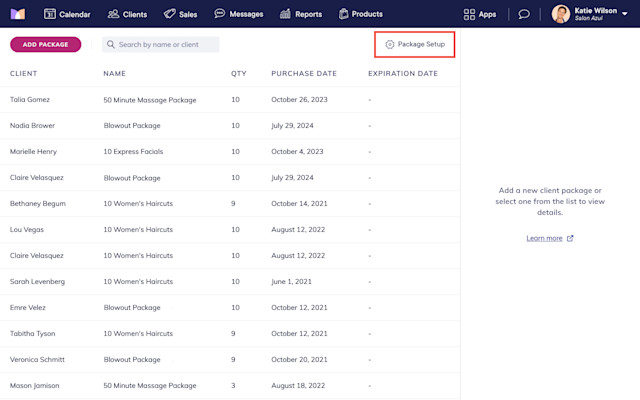Open the Apps menu label
This screenshot has height=400, width=640.
point(487,14)
